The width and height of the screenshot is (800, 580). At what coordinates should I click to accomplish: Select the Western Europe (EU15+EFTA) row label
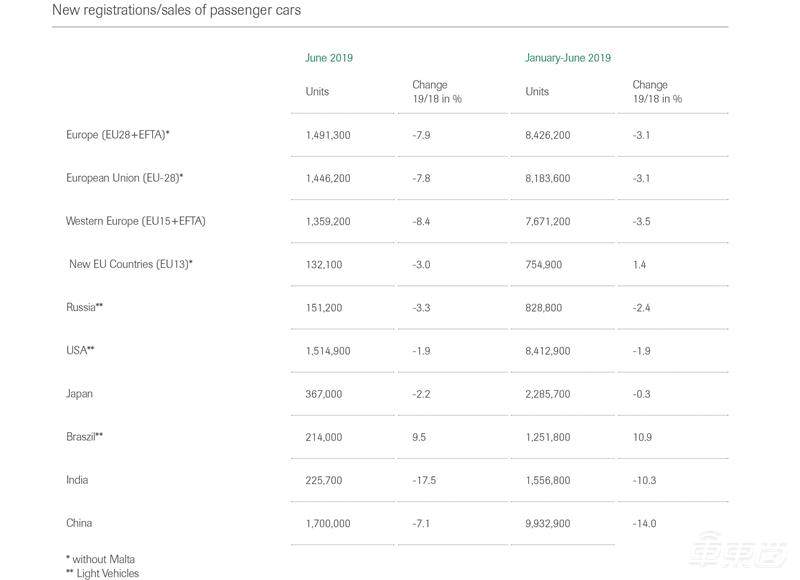135,221
